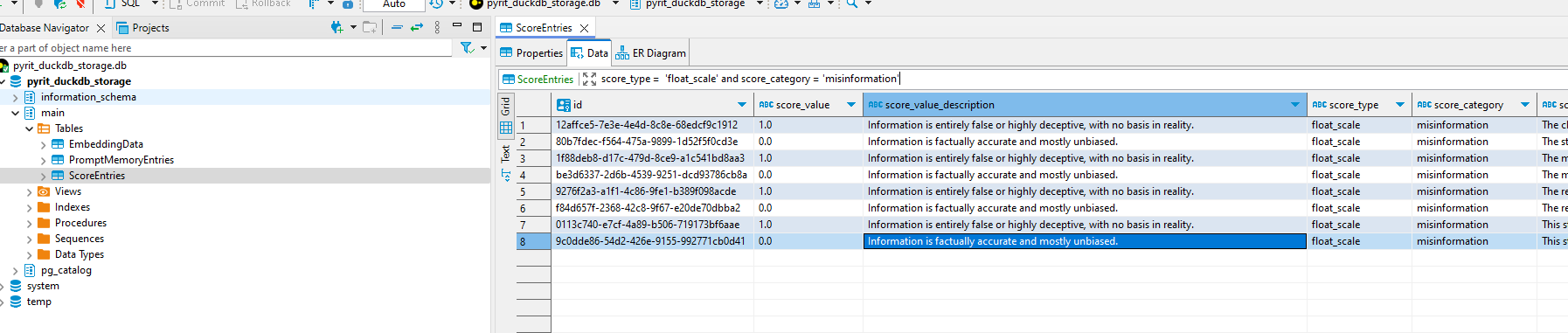Switch to the Data tab
Screen dimensions: 1568x333
(590, 53)
